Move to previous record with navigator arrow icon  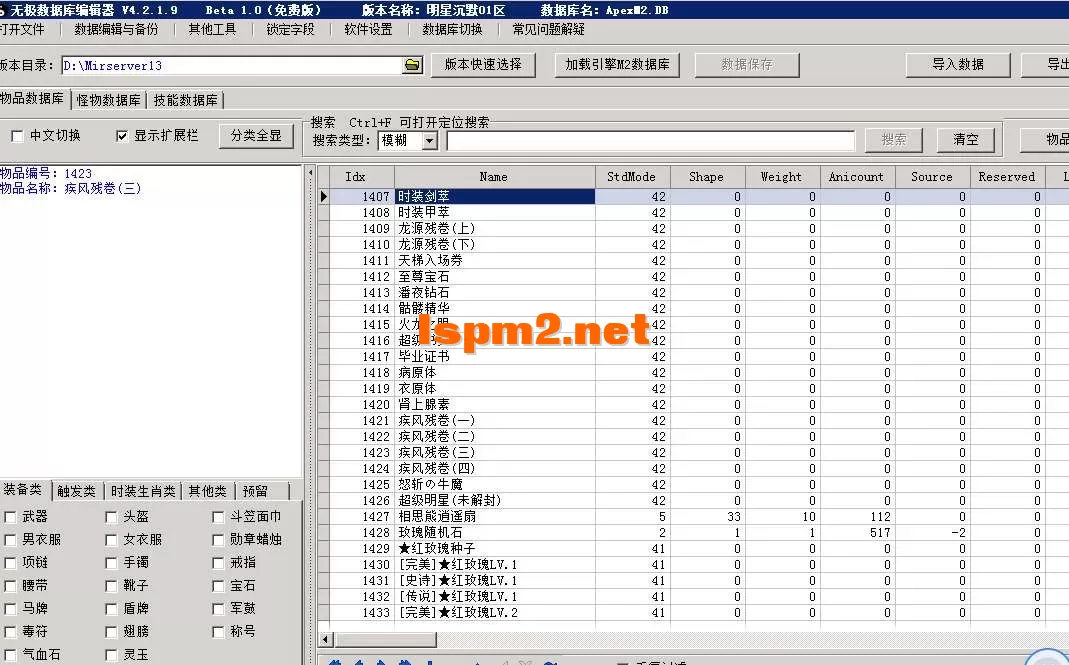tap(358, 660)
